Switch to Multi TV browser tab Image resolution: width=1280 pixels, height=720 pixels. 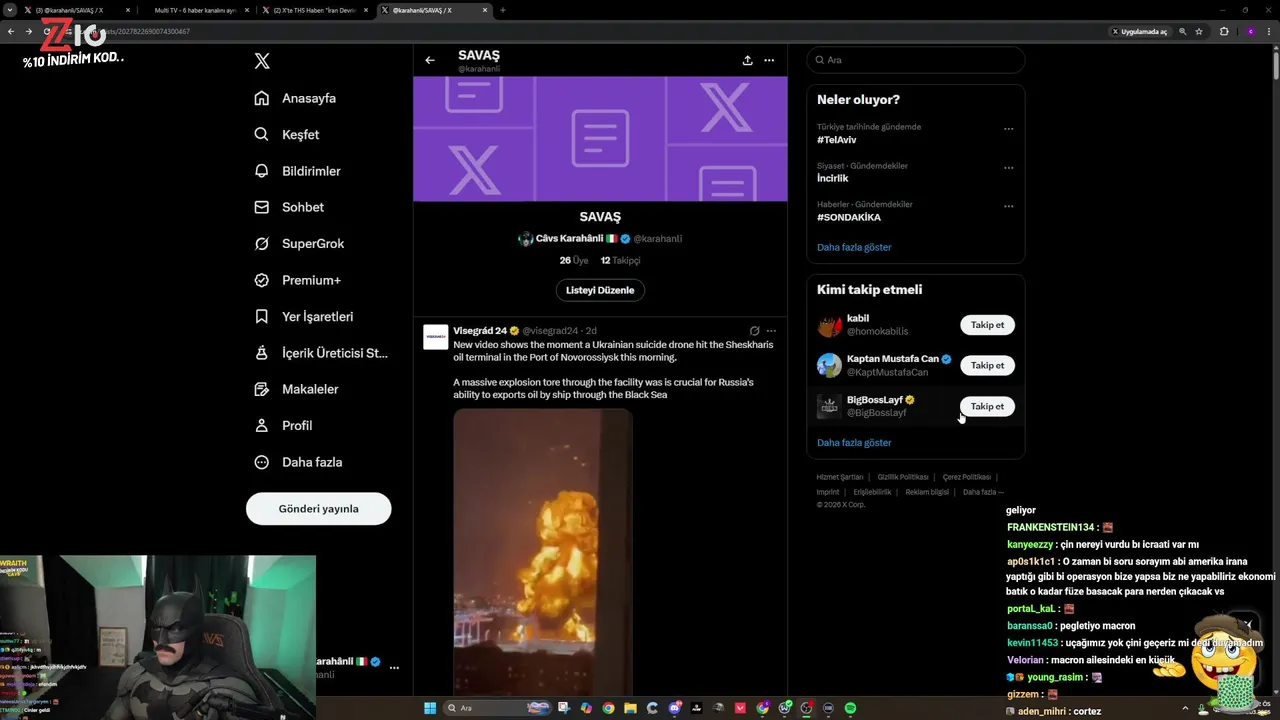[x=195, y=10]
